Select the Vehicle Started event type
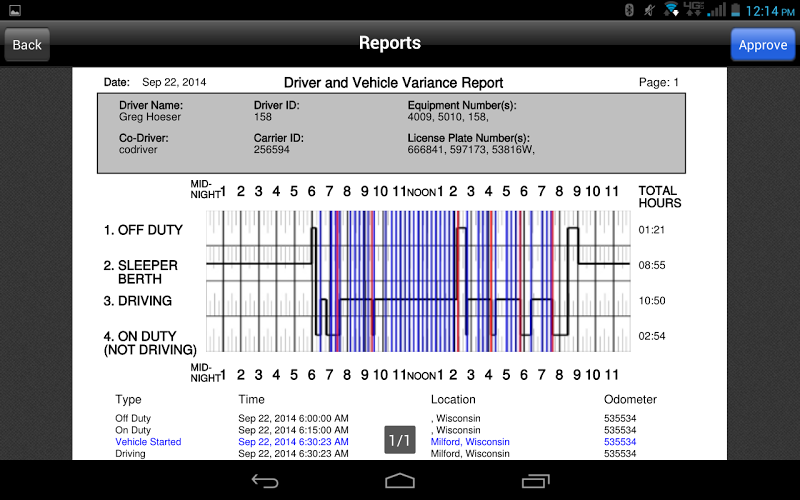The height and width of the screenshot is (500, 800). tap(148, 442)
